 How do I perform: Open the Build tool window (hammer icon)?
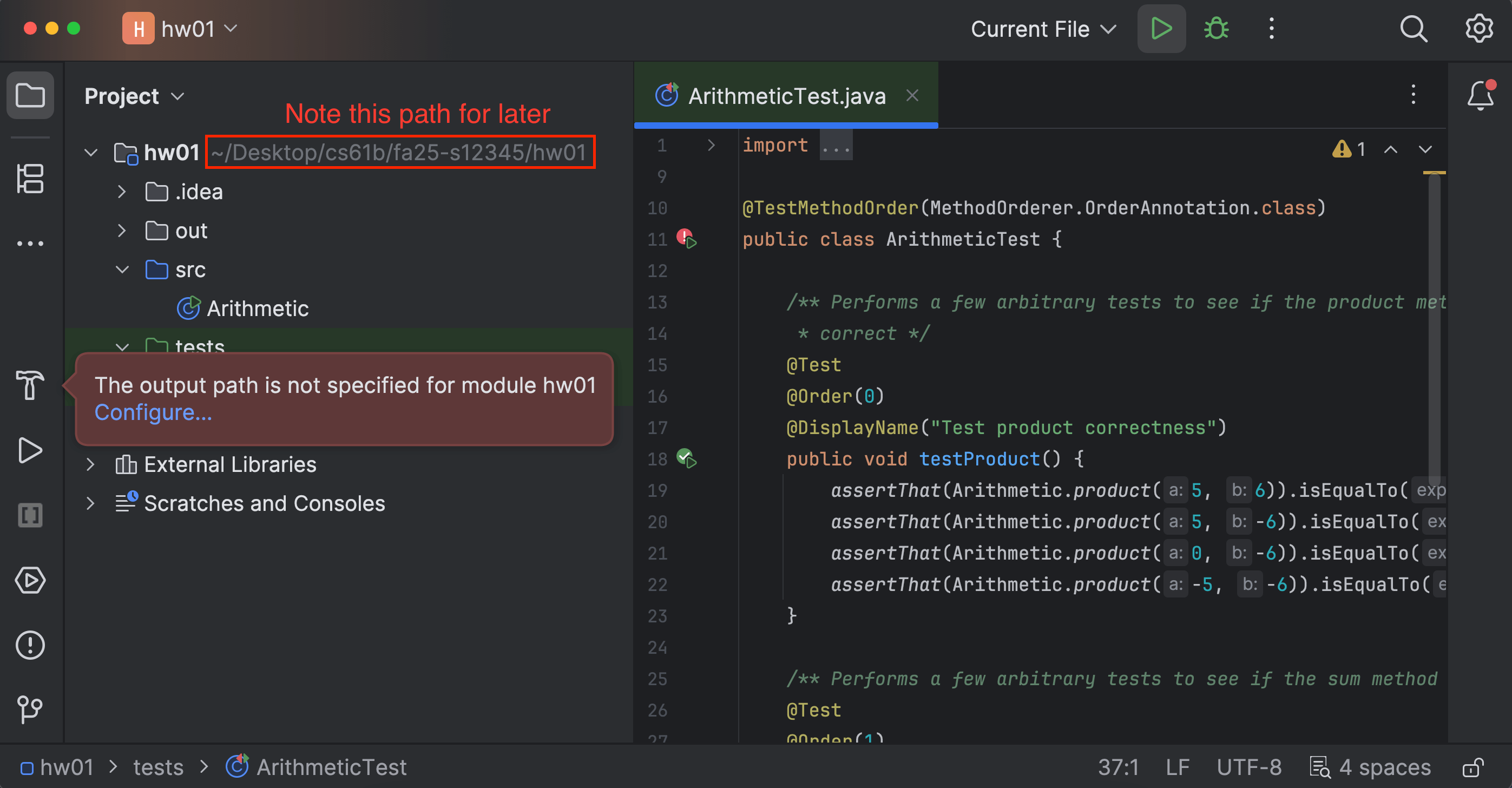click(x=30, y=386)
